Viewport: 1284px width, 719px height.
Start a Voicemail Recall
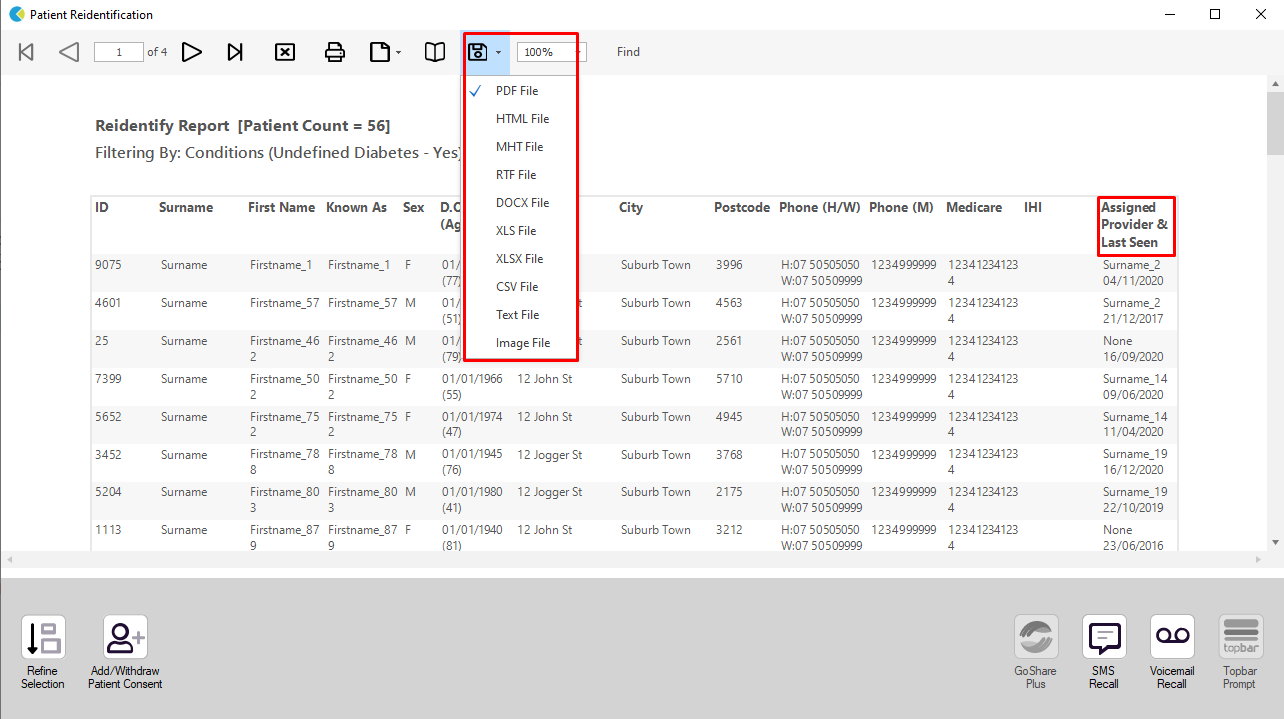(x=1172, y=653)
